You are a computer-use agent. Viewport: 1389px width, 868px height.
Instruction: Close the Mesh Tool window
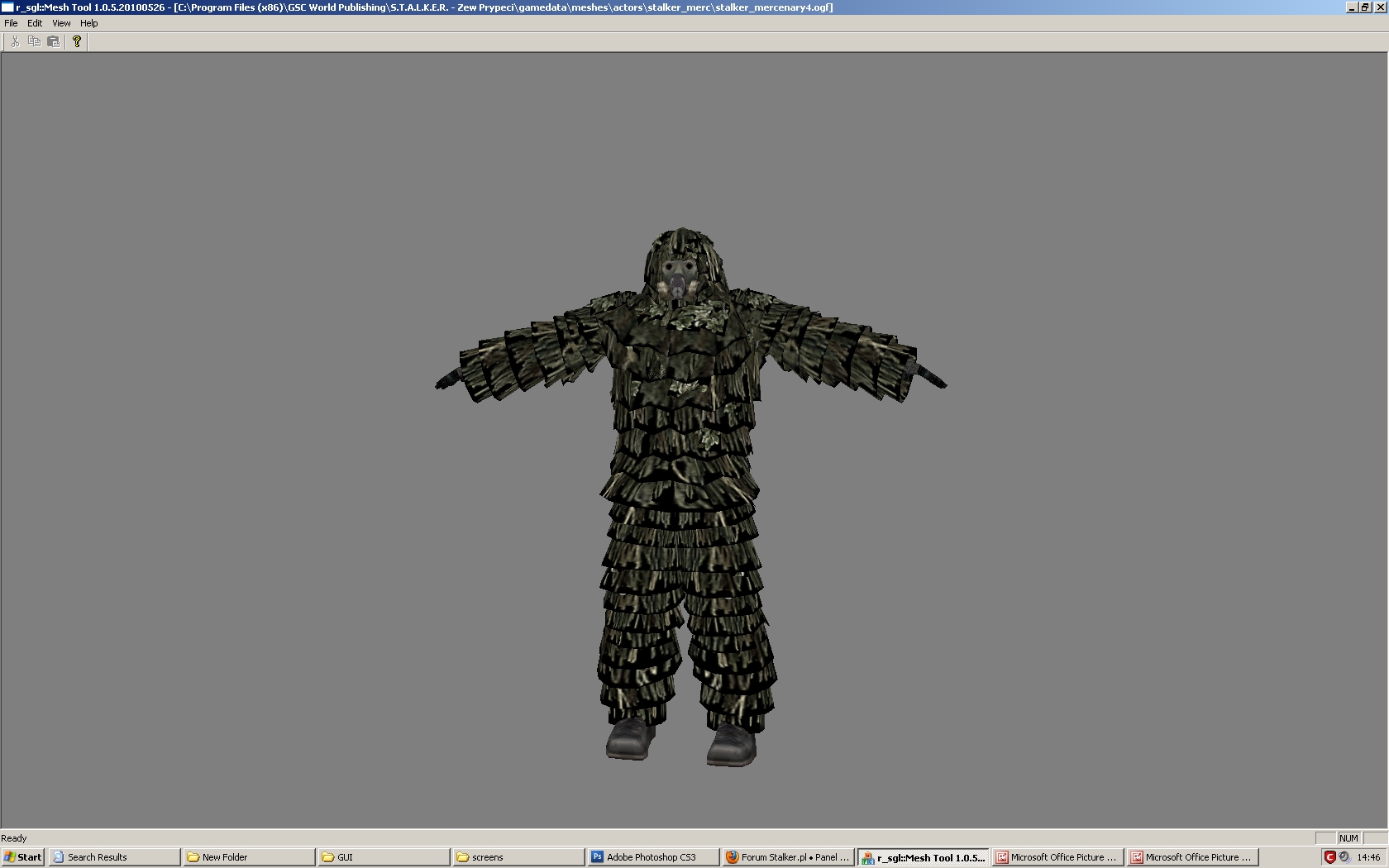pos(1379,7)
